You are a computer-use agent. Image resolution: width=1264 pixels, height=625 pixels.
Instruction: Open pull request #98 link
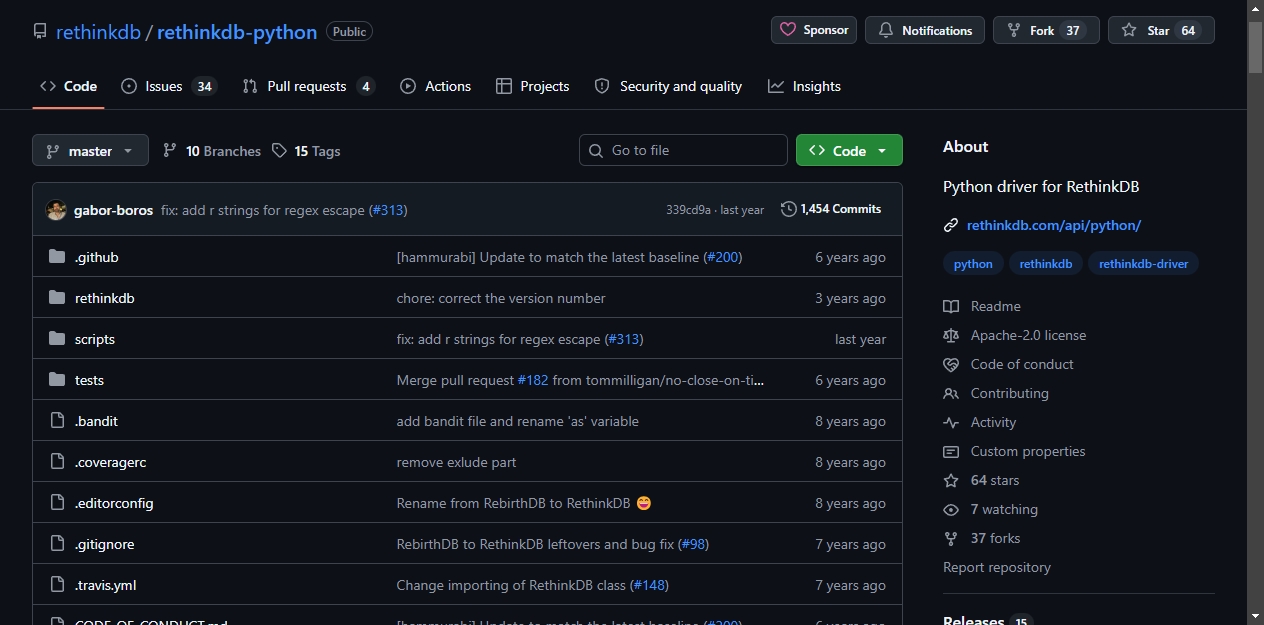coord(694,544)
